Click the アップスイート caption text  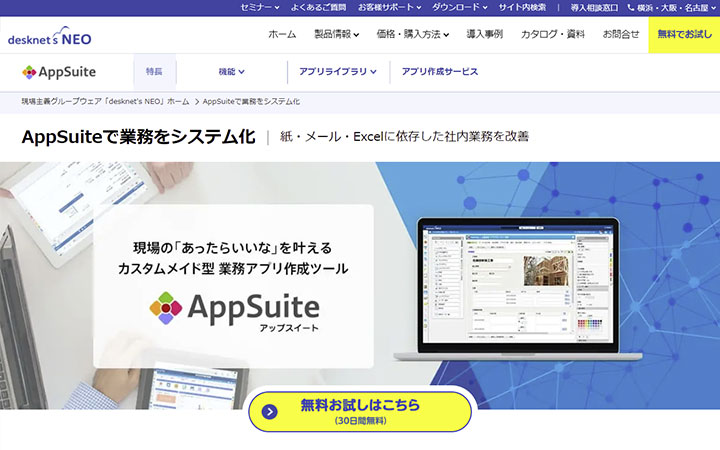(289, 328)
